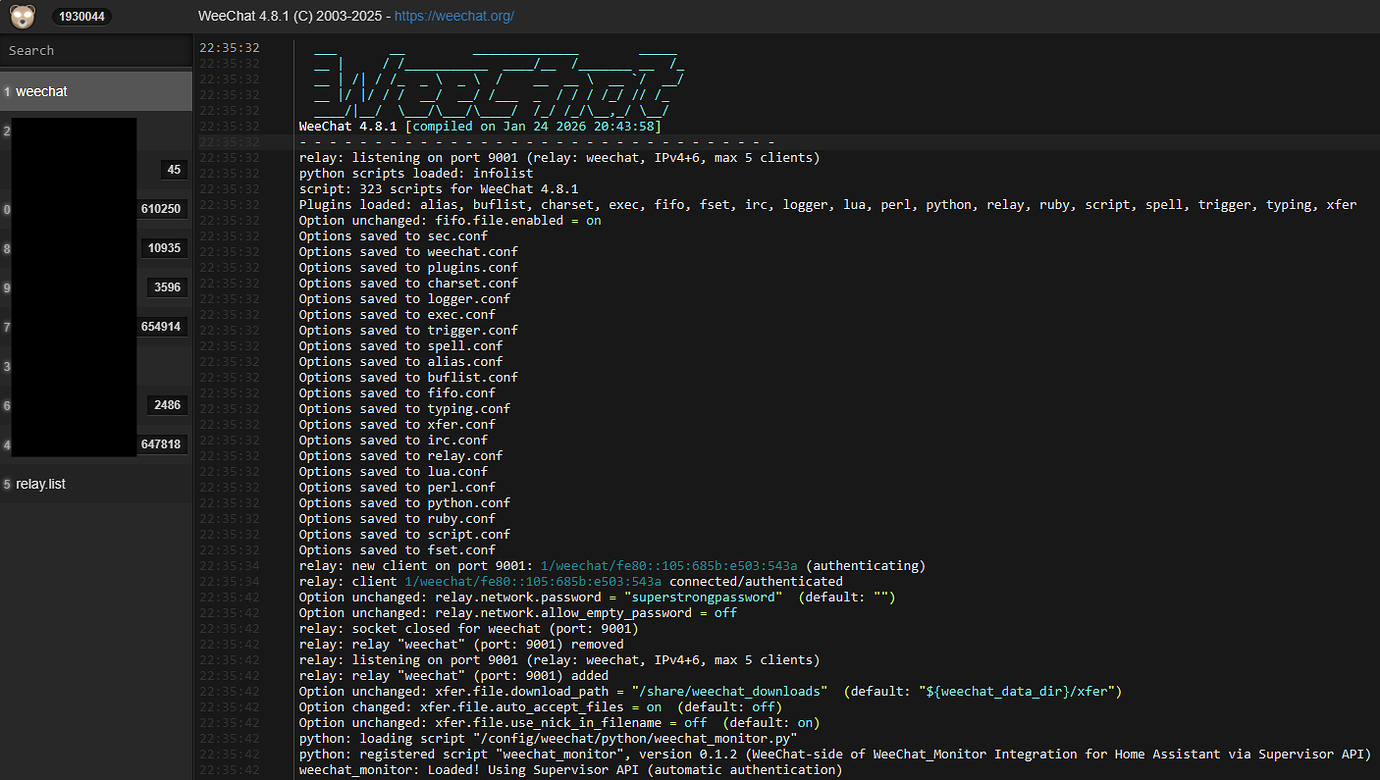The height and width of the screenshot is (780, 1380).
Task: Click 'relay: socket closed for weechat' line
Action: (469, 628)
